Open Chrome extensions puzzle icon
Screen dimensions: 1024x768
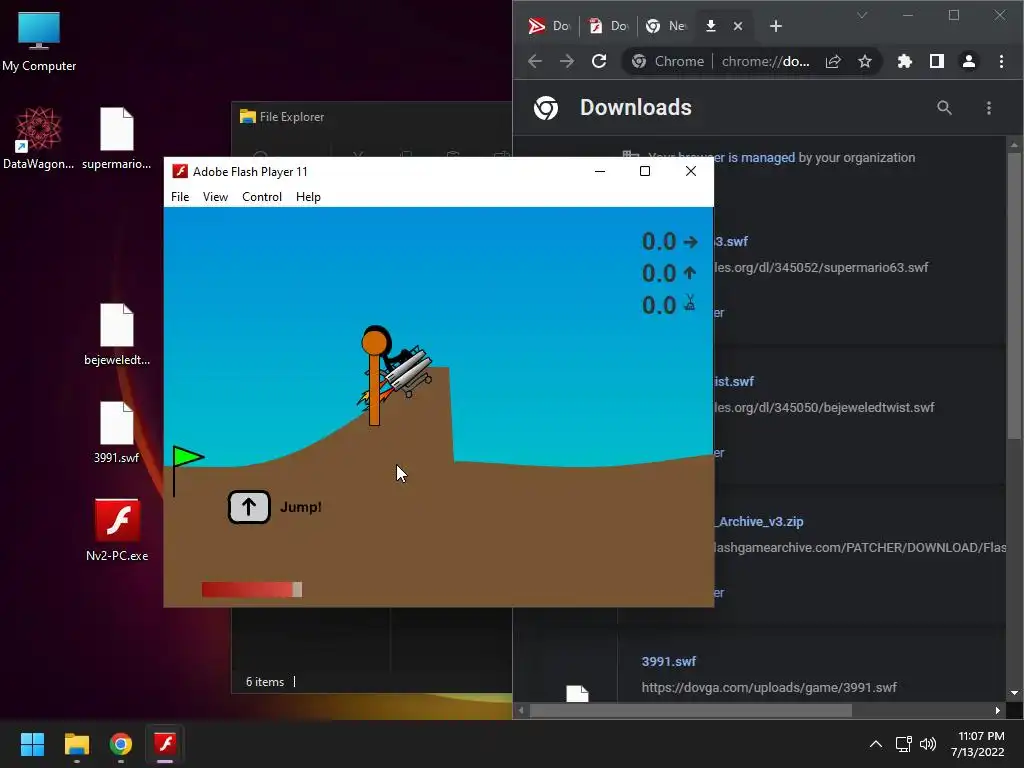coord(904,61)
